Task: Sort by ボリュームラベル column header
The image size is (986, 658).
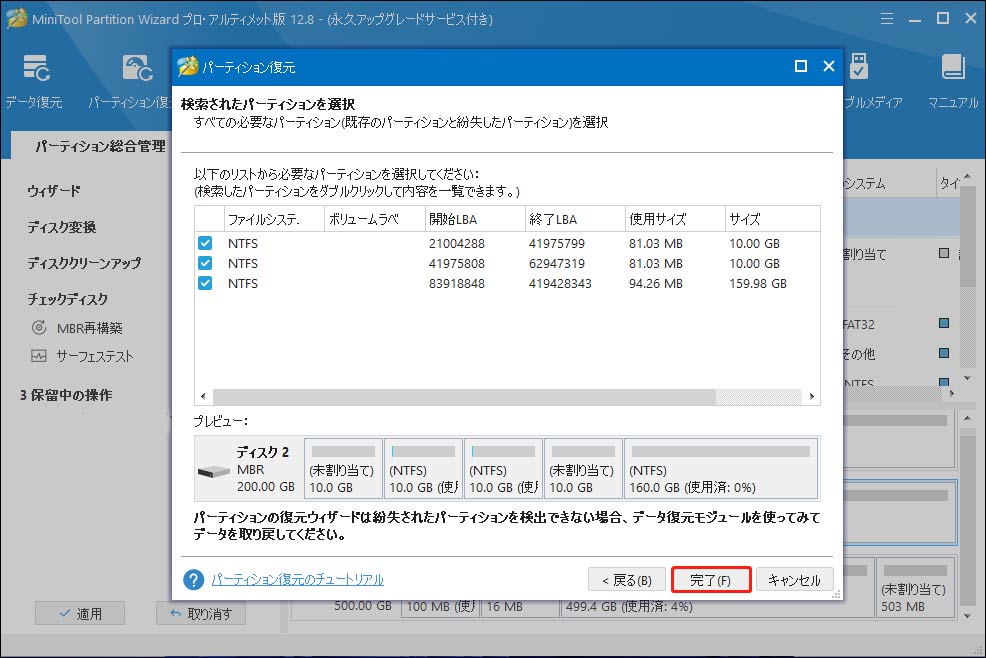Action: coord(375,219)
